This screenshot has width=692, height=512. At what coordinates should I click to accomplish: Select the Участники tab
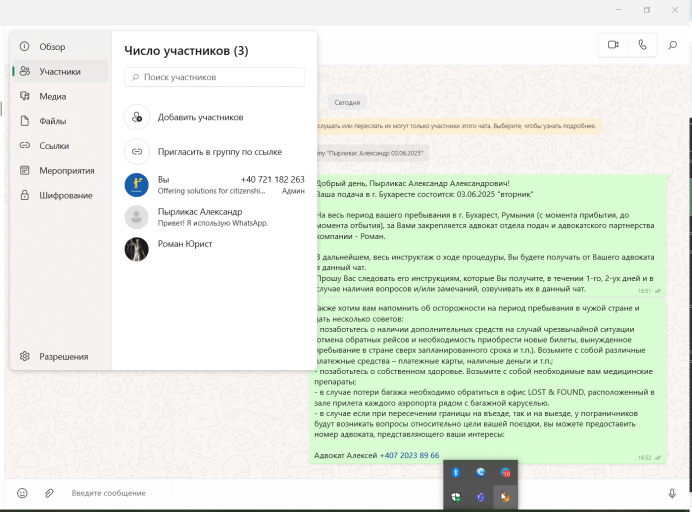(x=60, y=71)
